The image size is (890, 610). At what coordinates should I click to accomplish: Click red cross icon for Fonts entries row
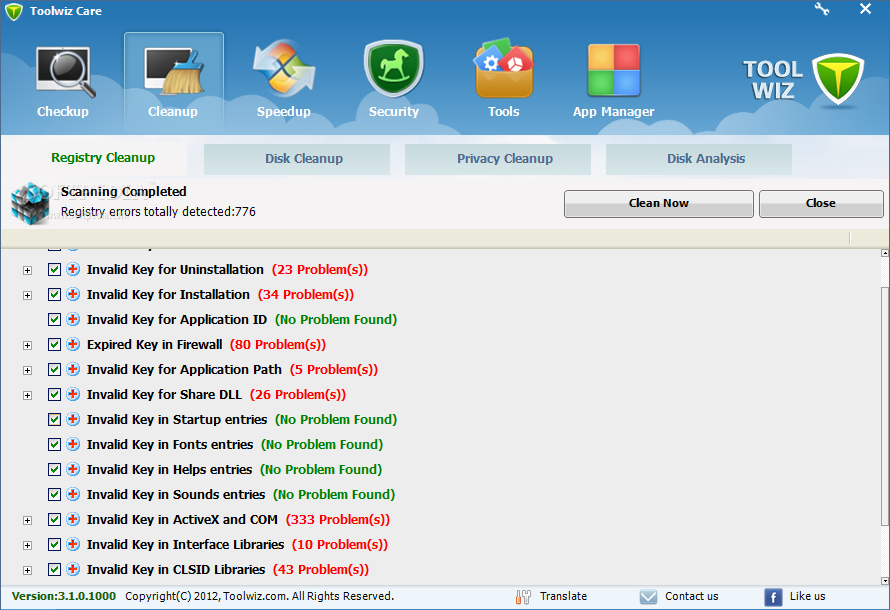[x=73, y=444]
